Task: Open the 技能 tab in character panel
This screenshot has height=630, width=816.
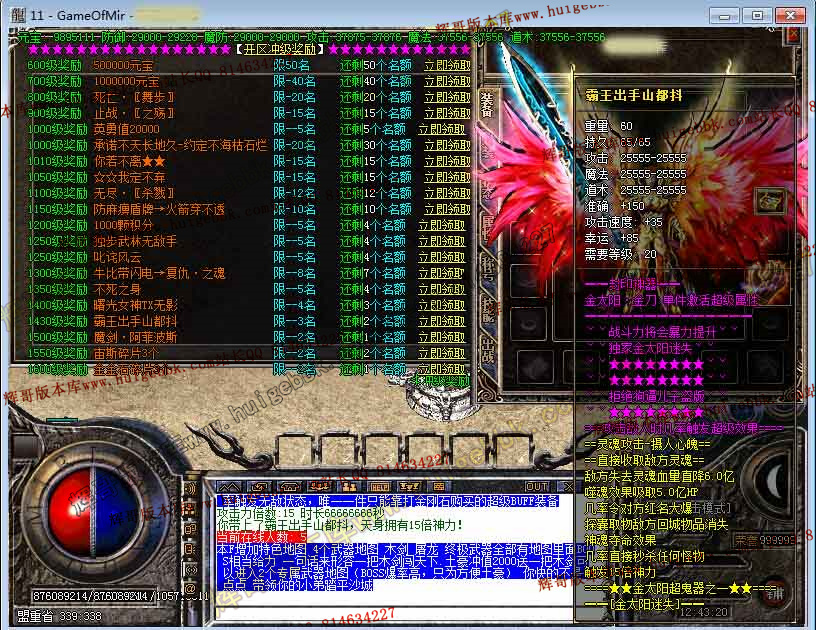Action: tap(487, 311)
